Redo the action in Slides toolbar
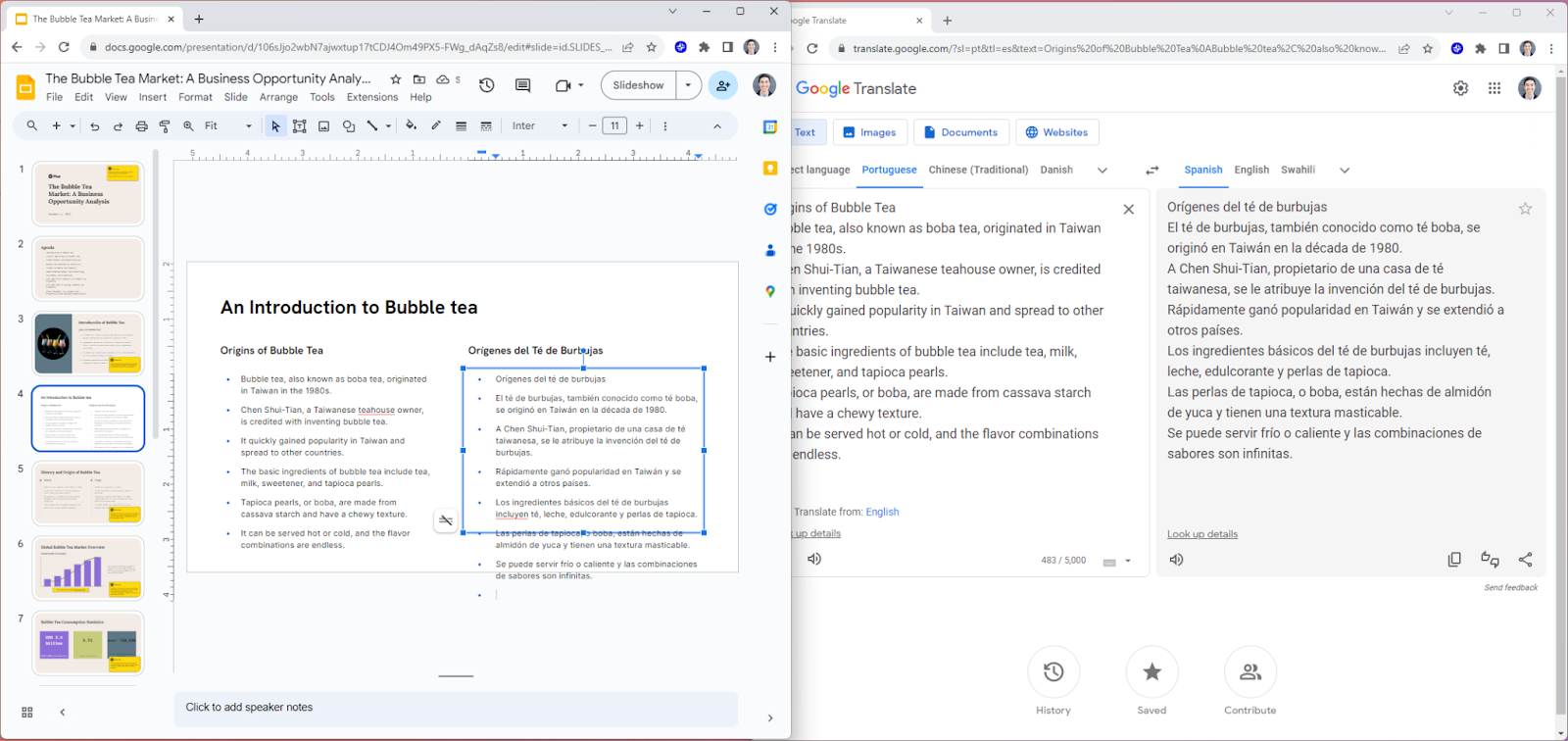 point(119,125)
